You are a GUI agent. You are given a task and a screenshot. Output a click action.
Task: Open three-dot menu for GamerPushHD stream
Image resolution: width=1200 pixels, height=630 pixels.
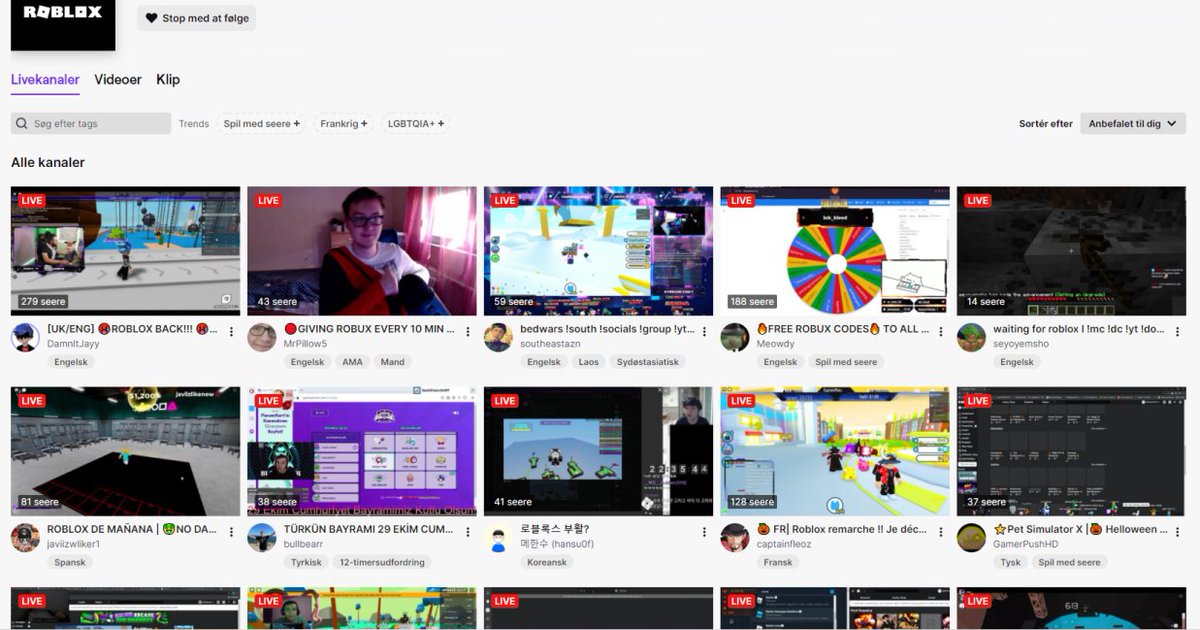coord(1177,532)
